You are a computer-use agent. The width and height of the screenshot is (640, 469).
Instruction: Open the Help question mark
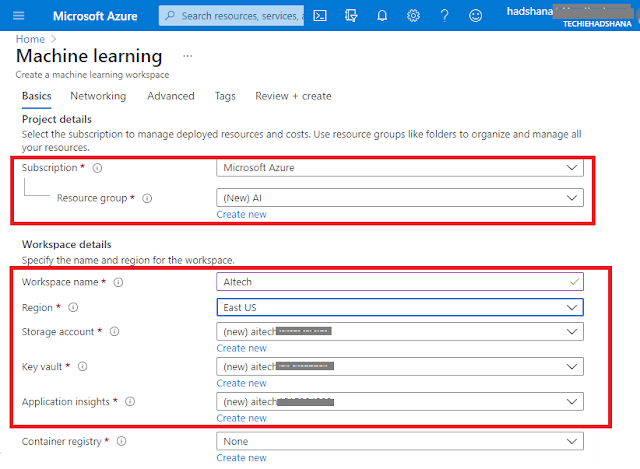point(444,16)
